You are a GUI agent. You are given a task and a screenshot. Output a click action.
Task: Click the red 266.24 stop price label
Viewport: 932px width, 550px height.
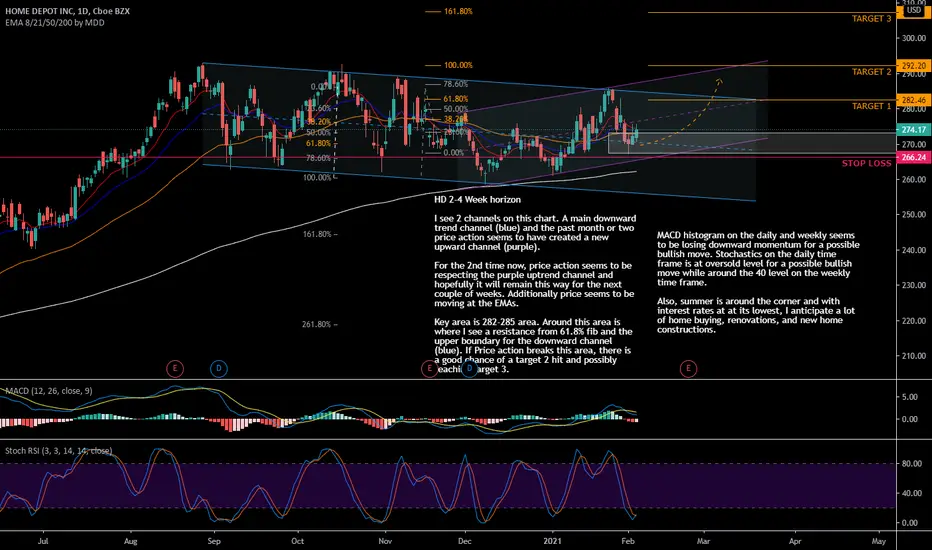coord(914,158)
